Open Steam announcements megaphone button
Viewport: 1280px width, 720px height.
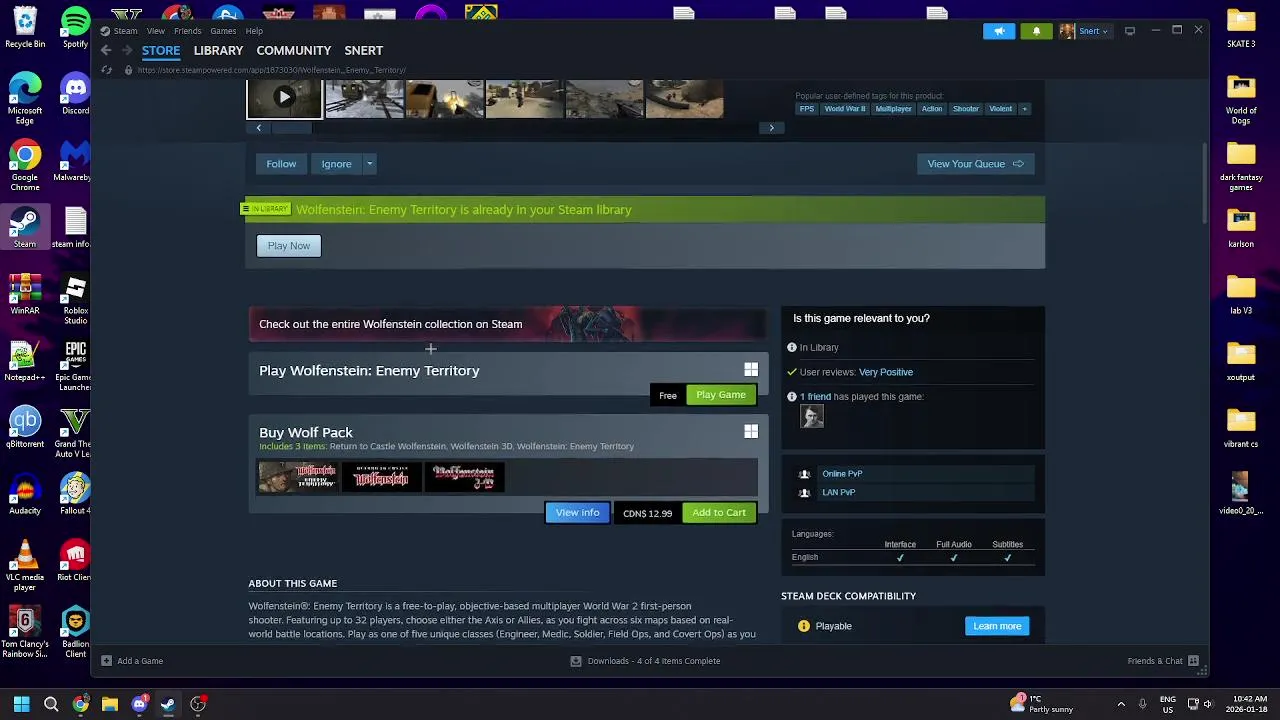pos(999,31)
